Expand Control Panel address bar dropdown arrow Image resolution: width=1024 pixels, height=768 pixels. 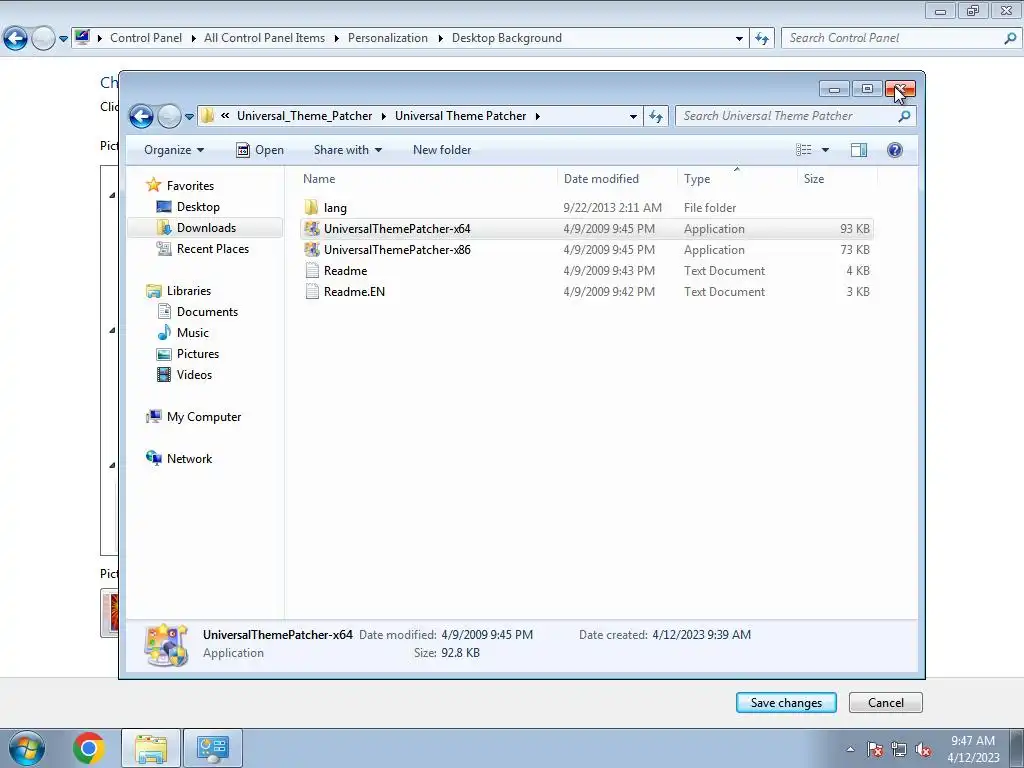pyautogui.click(x=739, y=39)
